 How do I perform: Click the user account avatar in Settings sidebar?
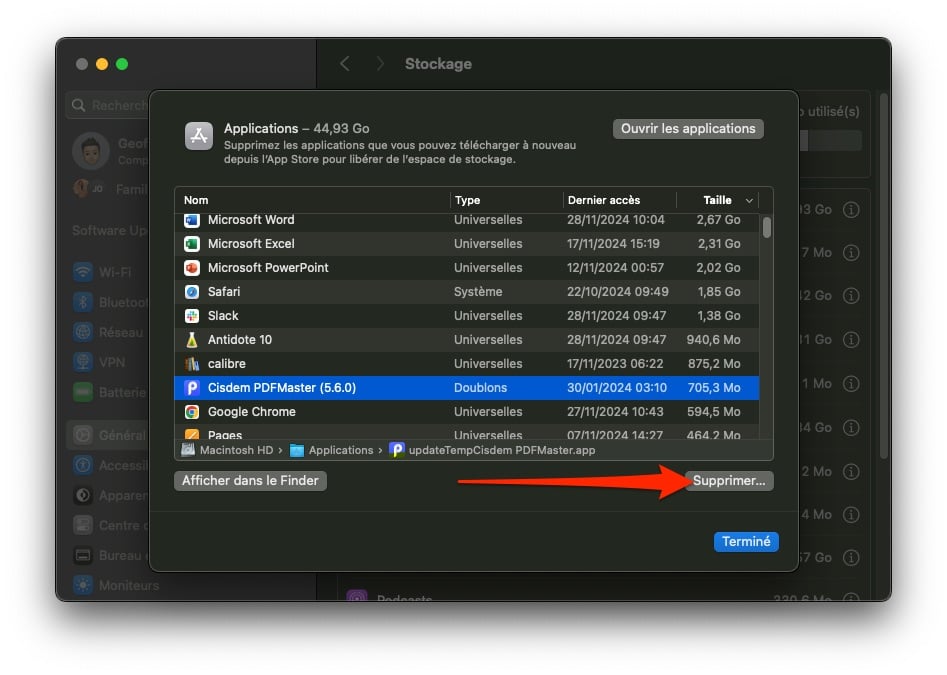[91, 150]
